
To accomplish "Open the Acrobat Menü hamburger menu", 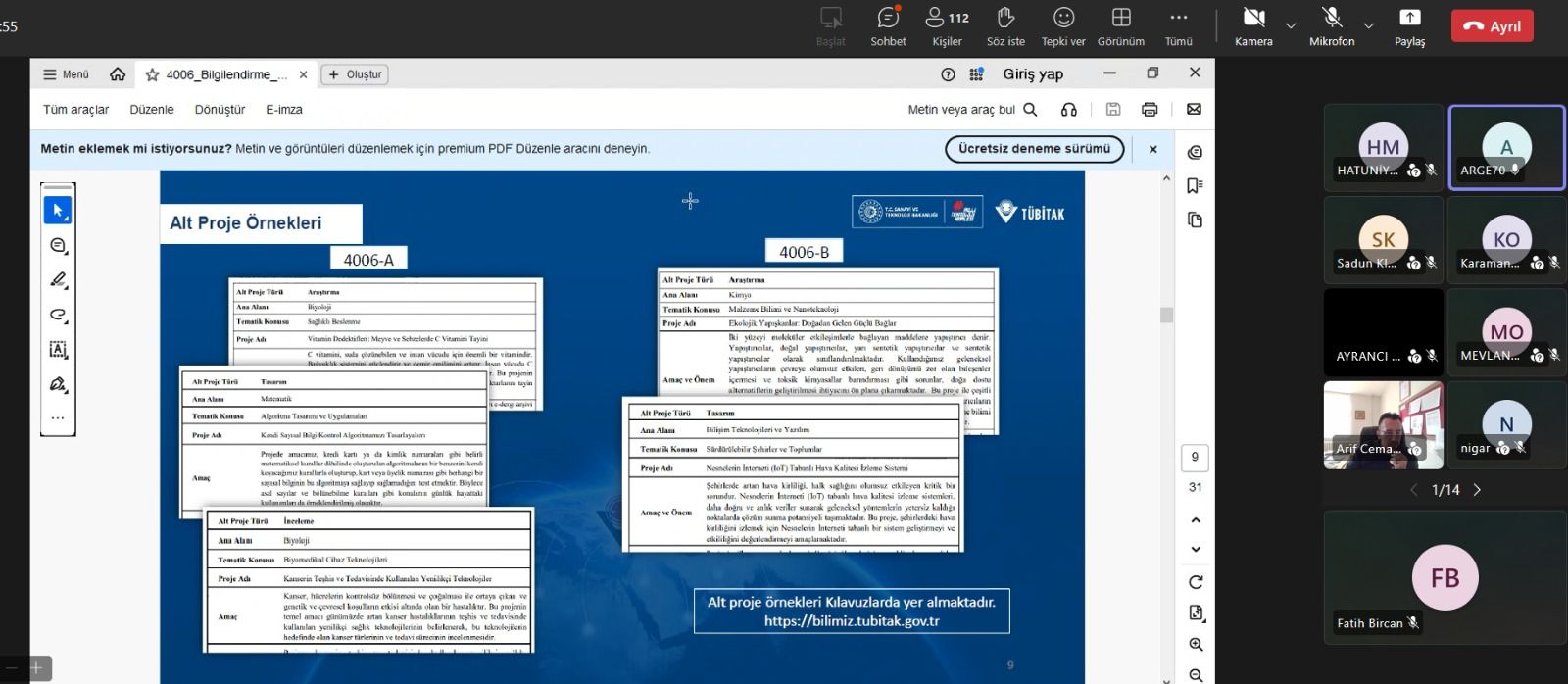I will [66, 74].
